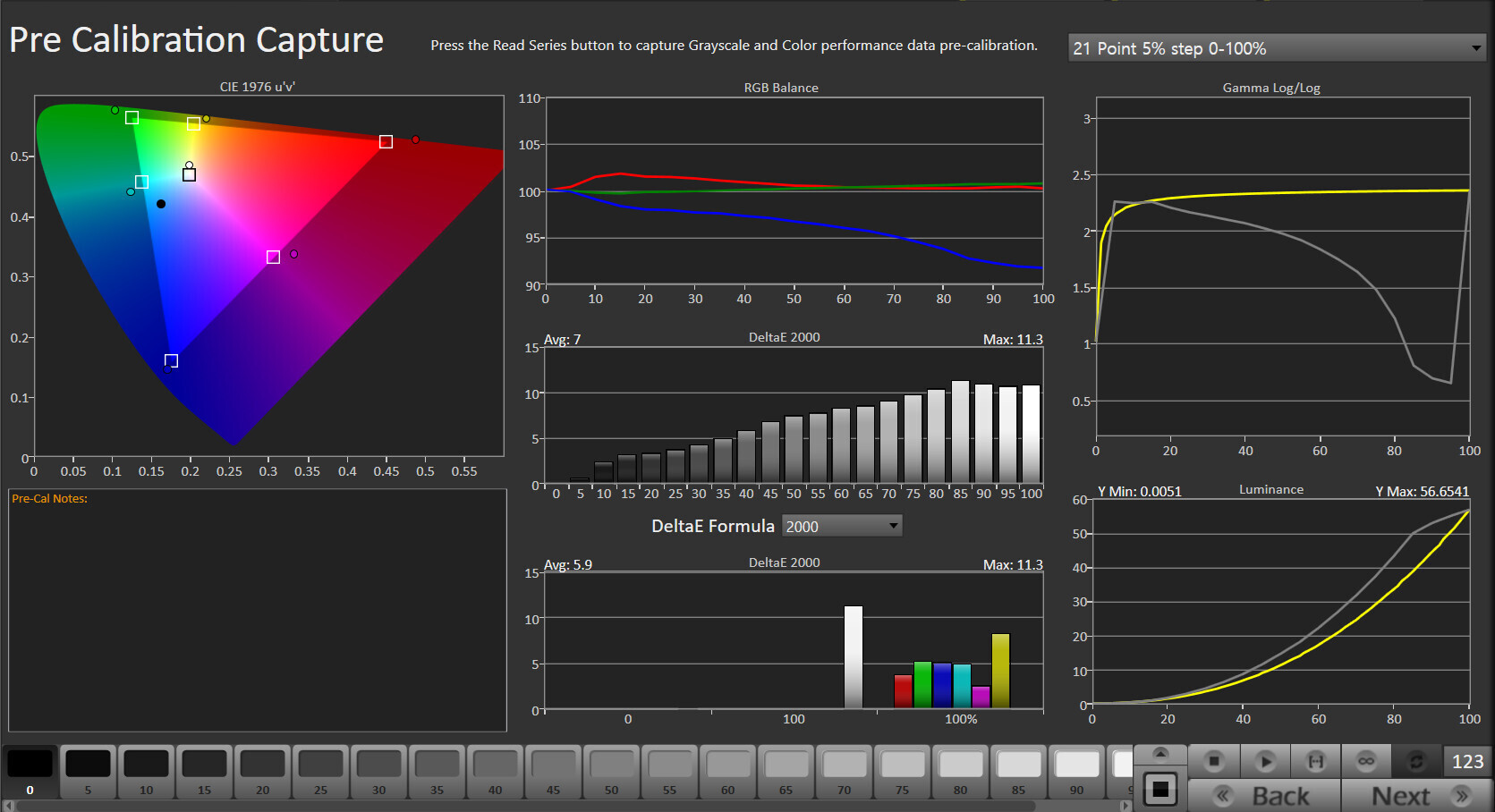Expand panel with the up arrow button
The height and width of the screenshot is (812, 1495).
coord(1160,753)
